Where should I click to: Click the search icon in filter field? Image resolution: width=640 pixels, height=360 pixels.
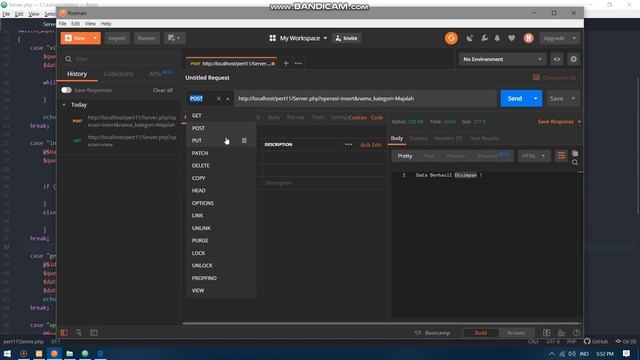click(x=68, y=59)
